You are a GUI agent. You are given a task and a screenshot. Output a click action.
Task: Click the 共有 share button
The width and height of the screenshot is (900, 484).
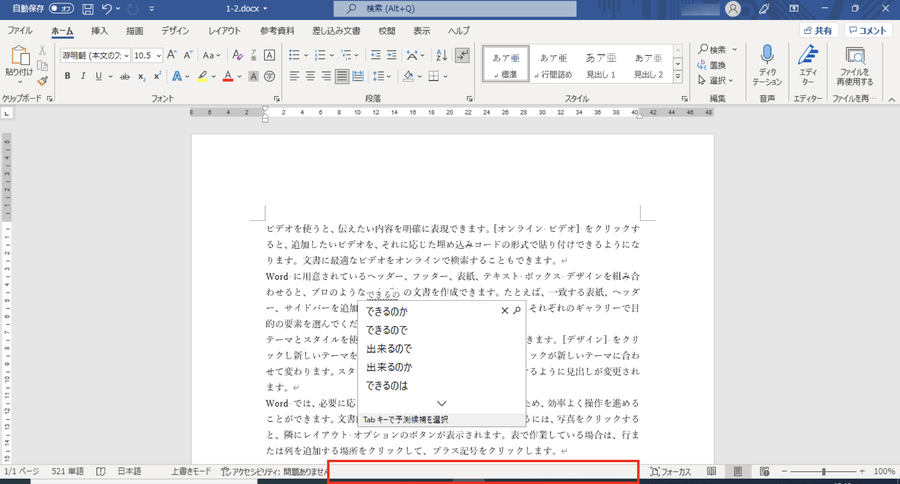point(817,31)
